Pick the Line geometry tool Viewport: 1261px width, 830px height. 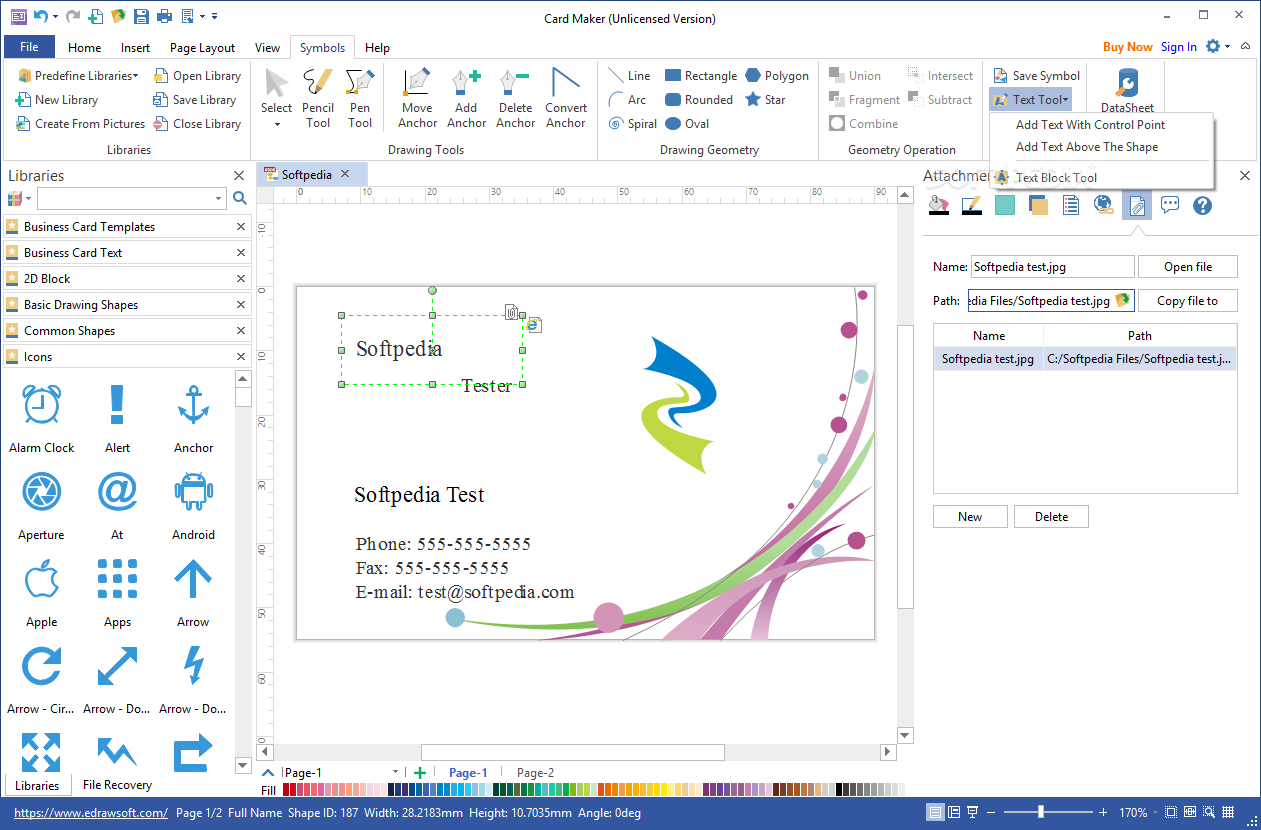[x=630, y=76]
